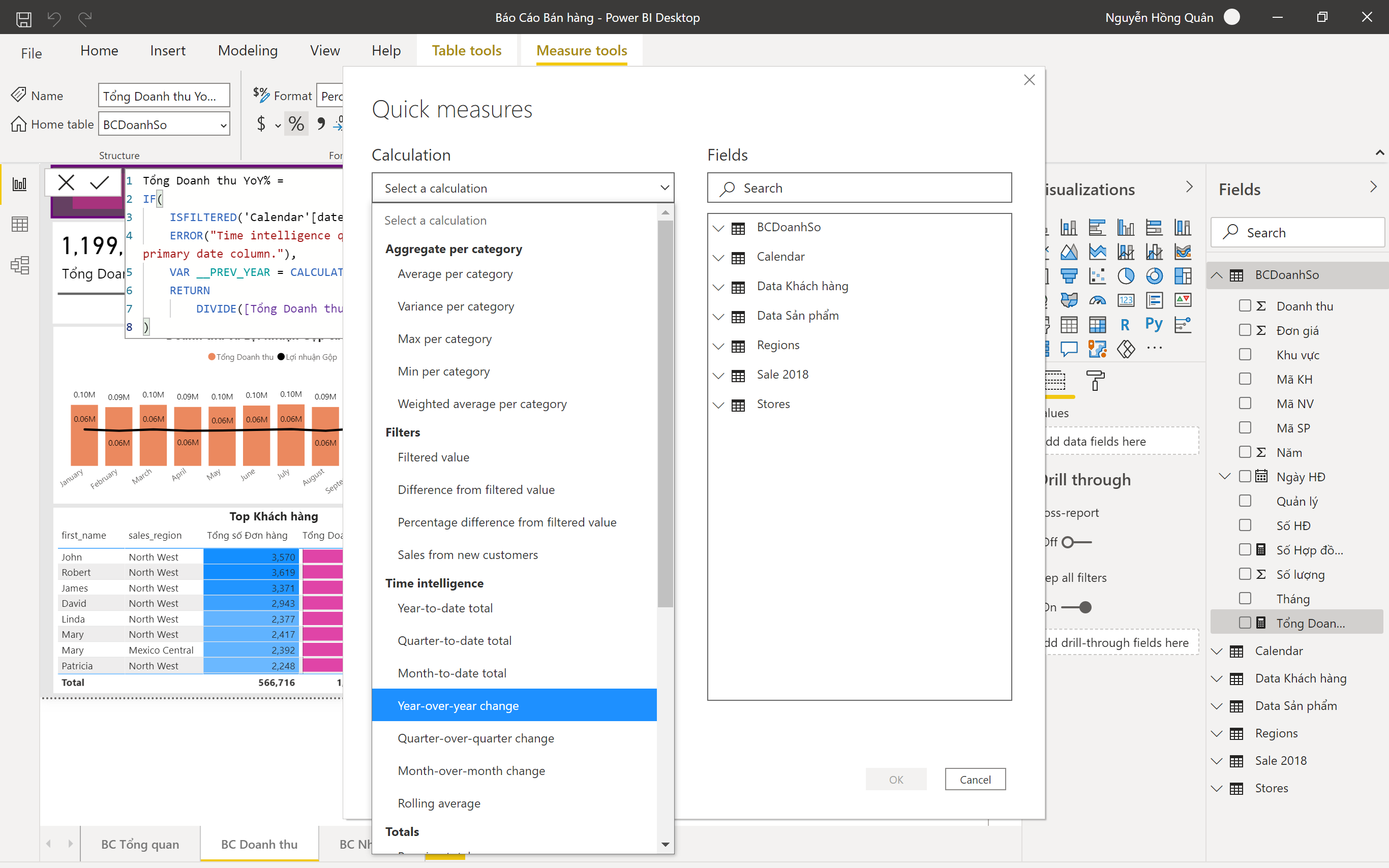Toggle the Cross-report switch on
1389x868 pixels.
1076,543
